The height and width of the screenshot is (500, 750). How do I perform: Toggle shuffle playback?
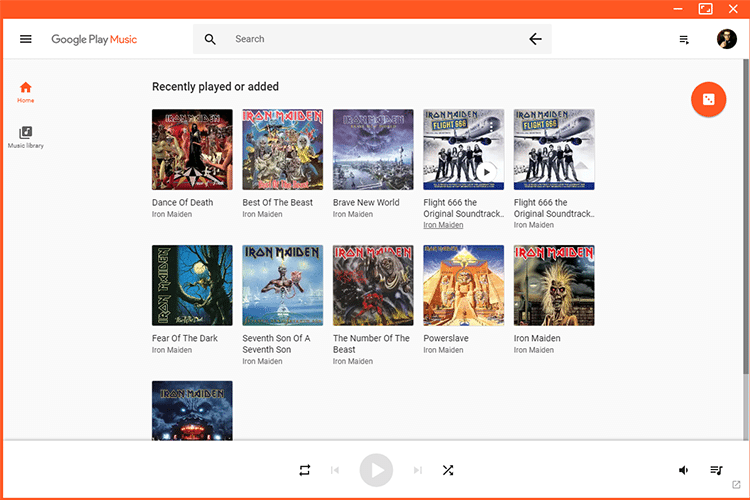pyautogui.click(x=448, y=470)
